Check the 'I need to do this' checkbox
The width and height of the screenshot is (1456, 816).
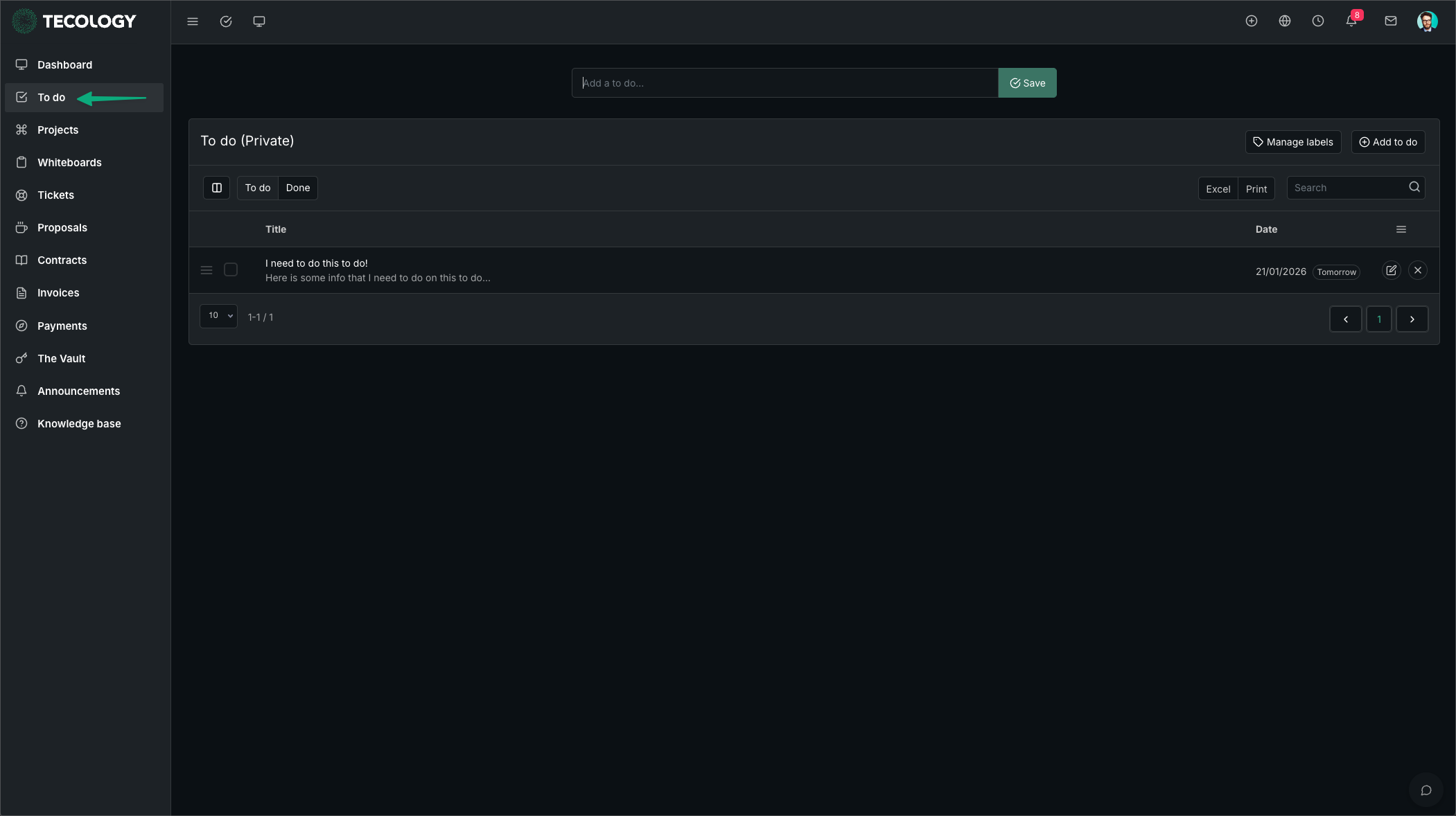pyautogui.click(x=231, y=269)
